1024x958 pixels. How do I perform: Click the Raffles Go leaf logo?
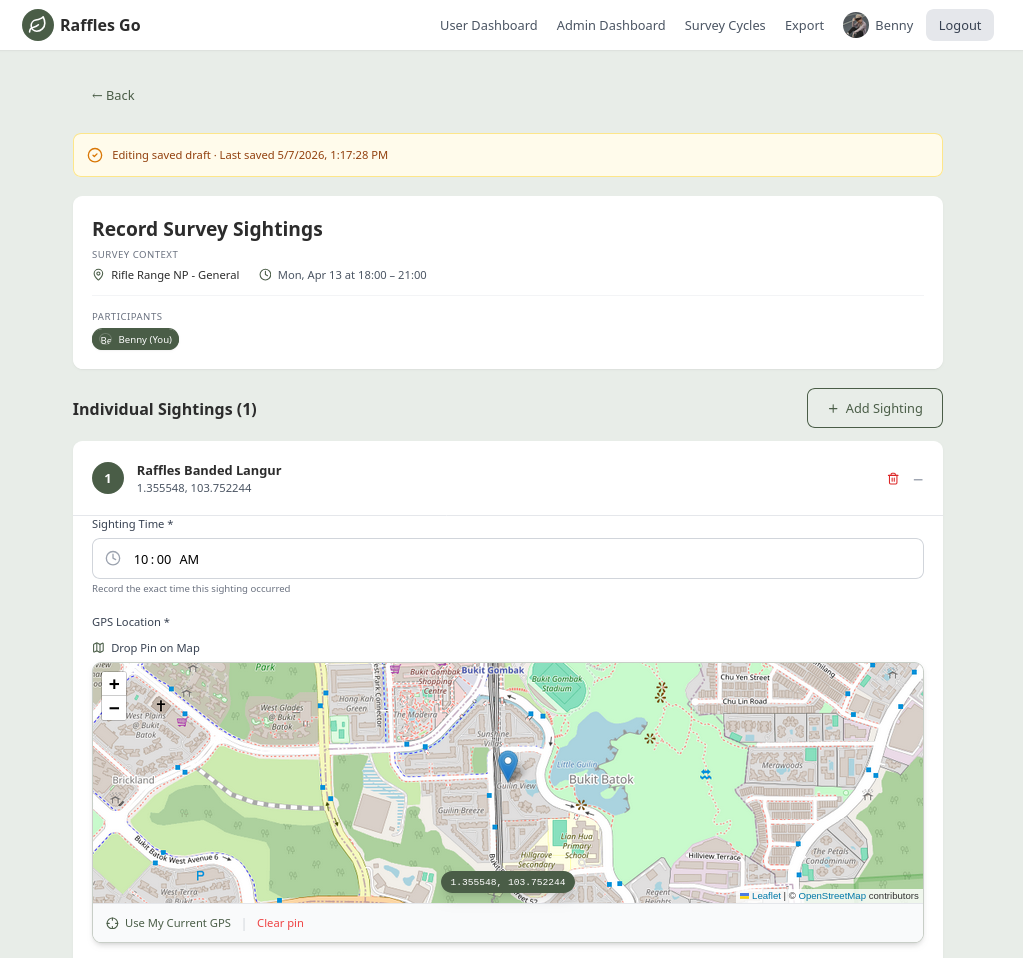point(38,25)
